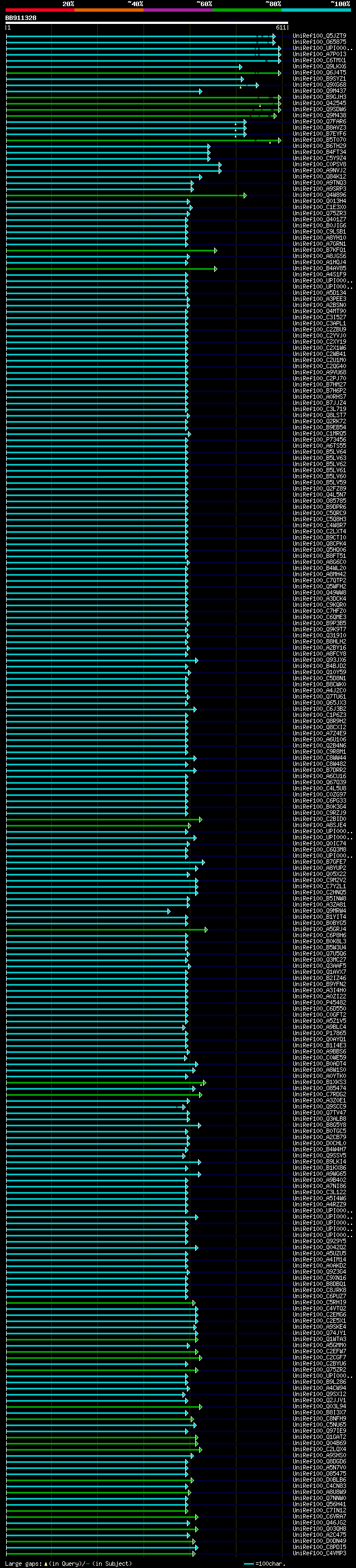Click the identifier UniRef100_A8SJE4
Viewport: 356px width, 1568px height.
319,825
